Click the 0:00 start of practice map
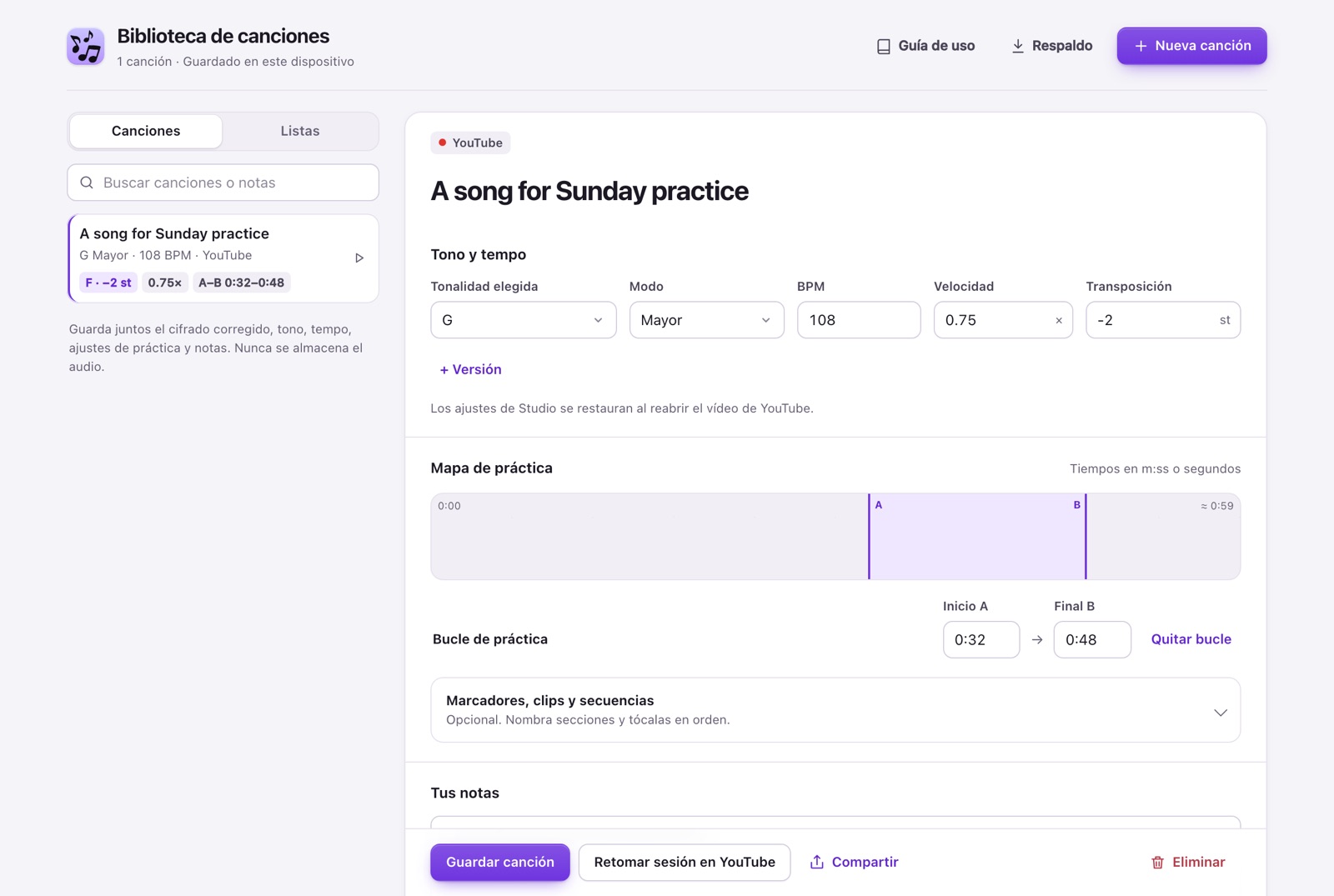1334x896 pixels. pos(449,506)
